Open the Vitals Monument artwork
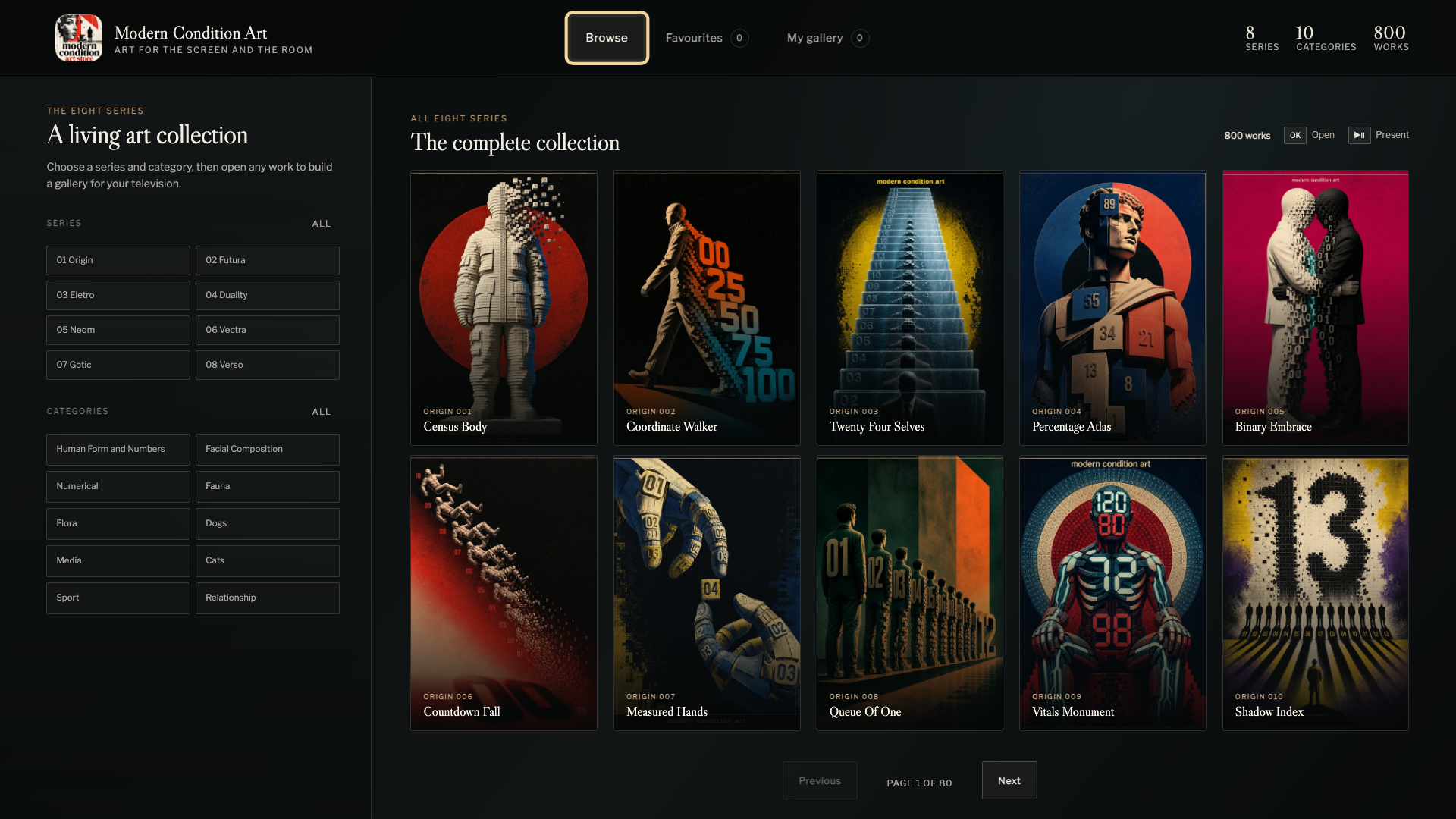Viewport: 1456px width, 819px height. (x=1112, y=593)
